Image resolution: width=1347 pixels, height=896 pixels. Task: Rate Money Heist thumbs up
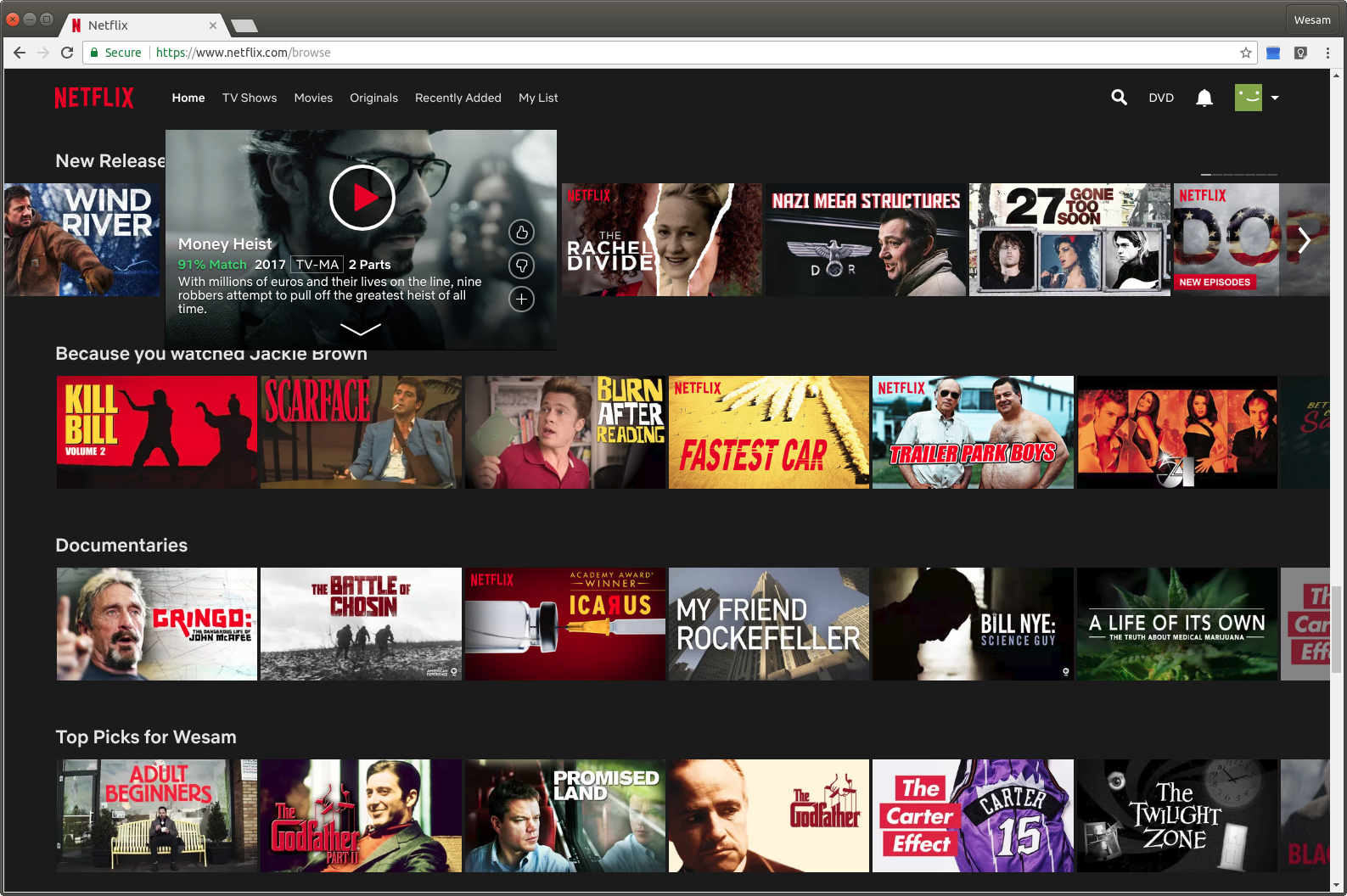pyautogui.click(x=521, y=232)
